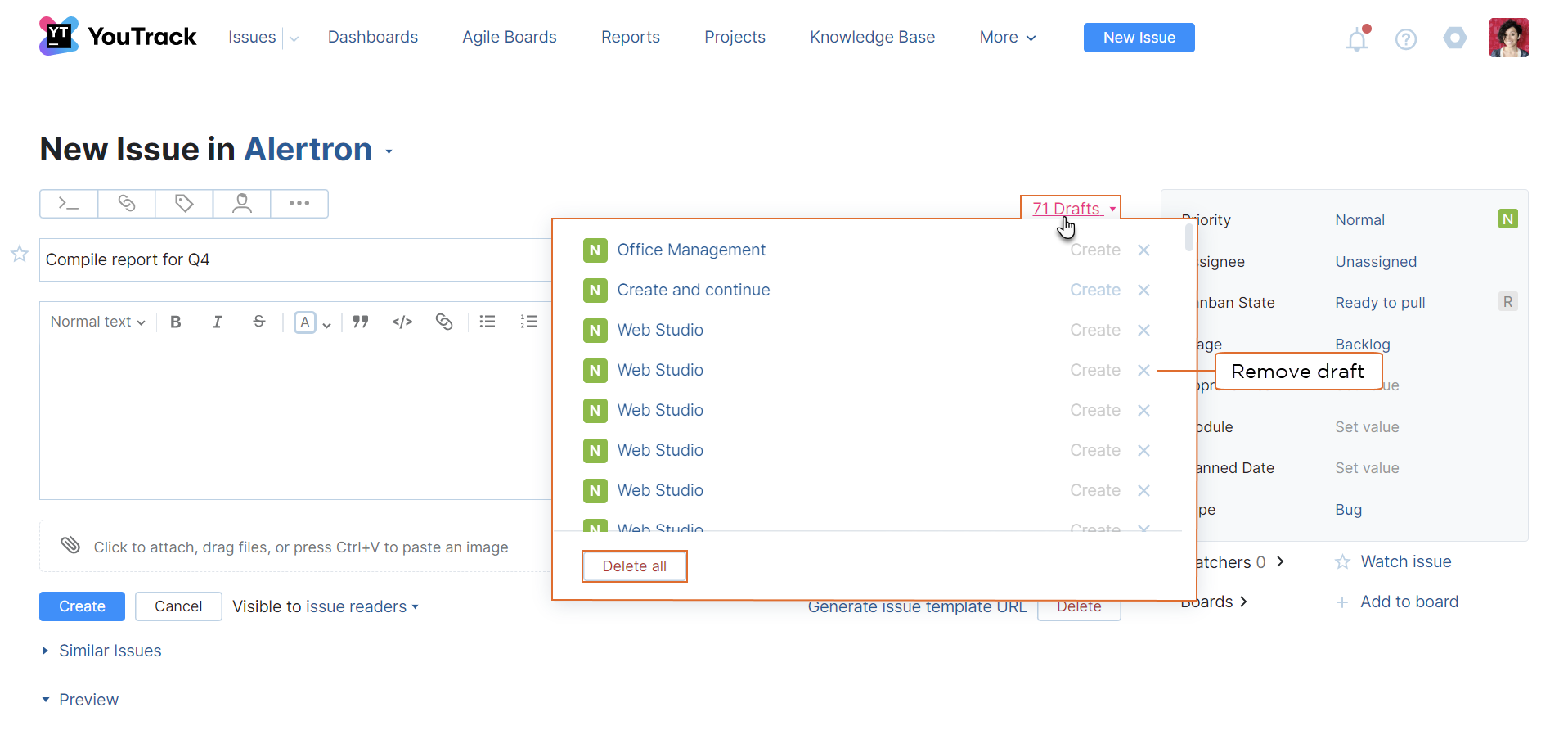Screen dimensions: 1568x748
Task: Toggle bold text formatting
Action: pyautogui.click(x=175, y=322)
